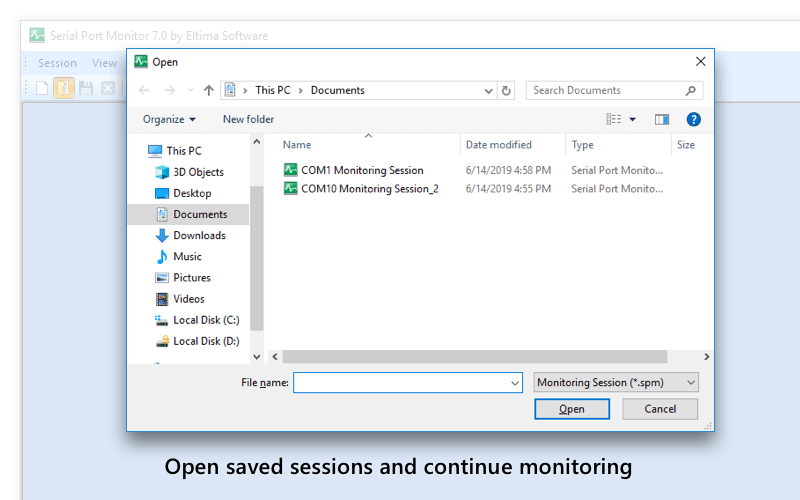Click the file list horizontal scrollbar thumb
The height and width of the screenshot is (500, 800).
(x=475, y=357)
